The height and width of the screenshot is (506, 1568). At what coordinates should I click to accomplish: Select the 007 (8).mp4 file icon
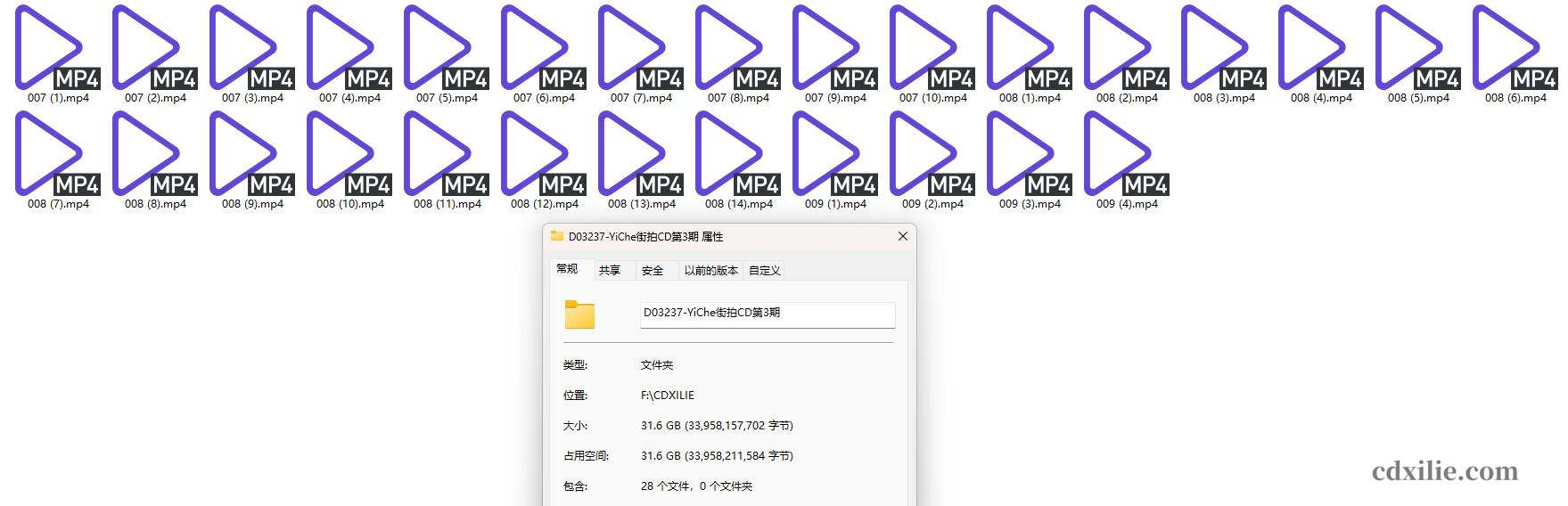coord(738,48)
